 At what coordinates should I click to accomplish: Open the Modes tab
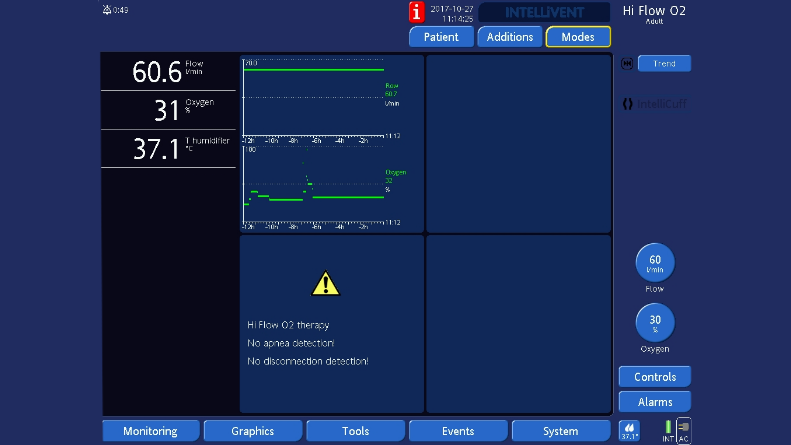tap(578, 37)
